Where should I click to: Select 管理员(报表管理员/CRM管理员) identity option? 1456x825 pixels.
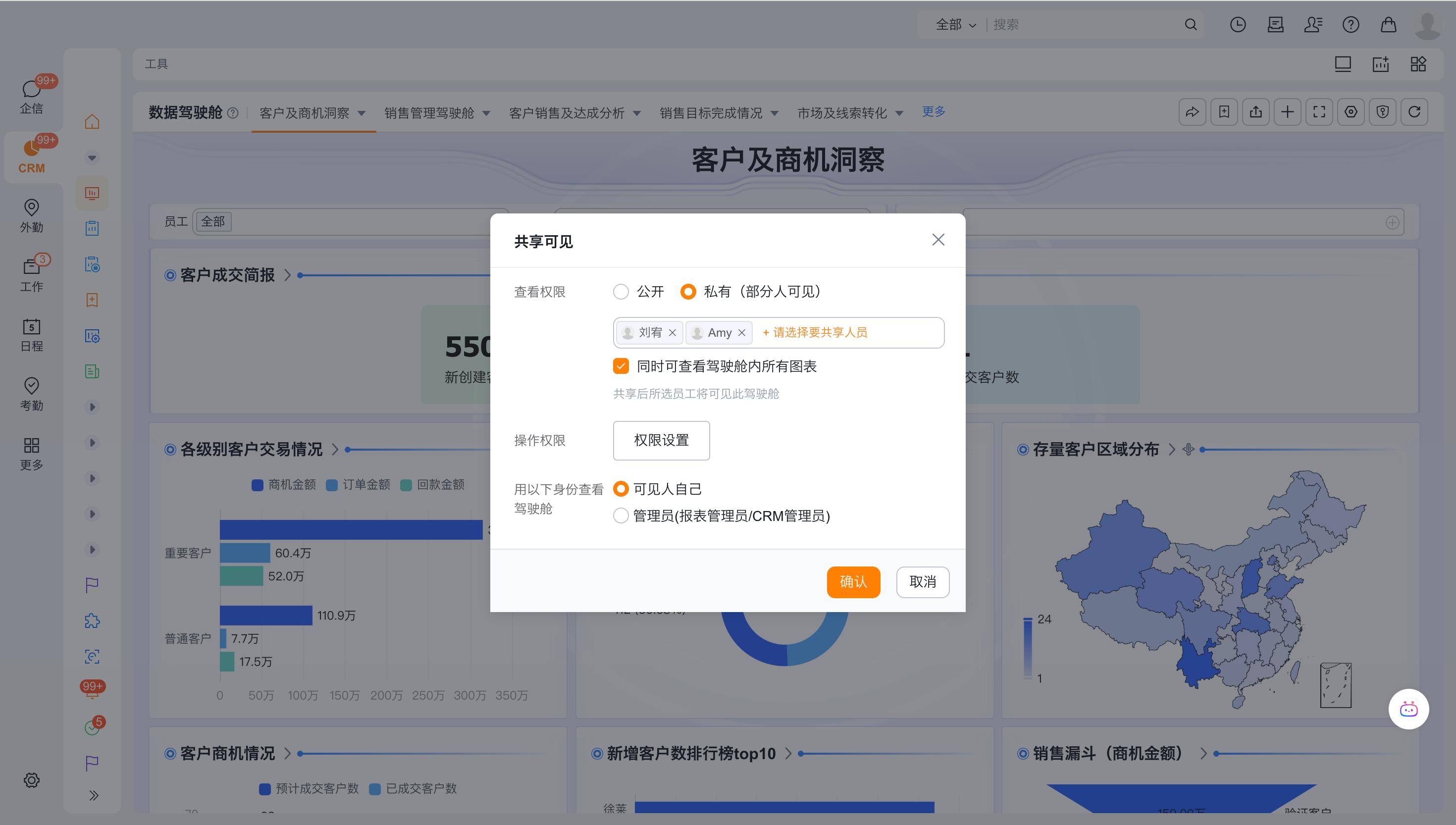(621, 516)
